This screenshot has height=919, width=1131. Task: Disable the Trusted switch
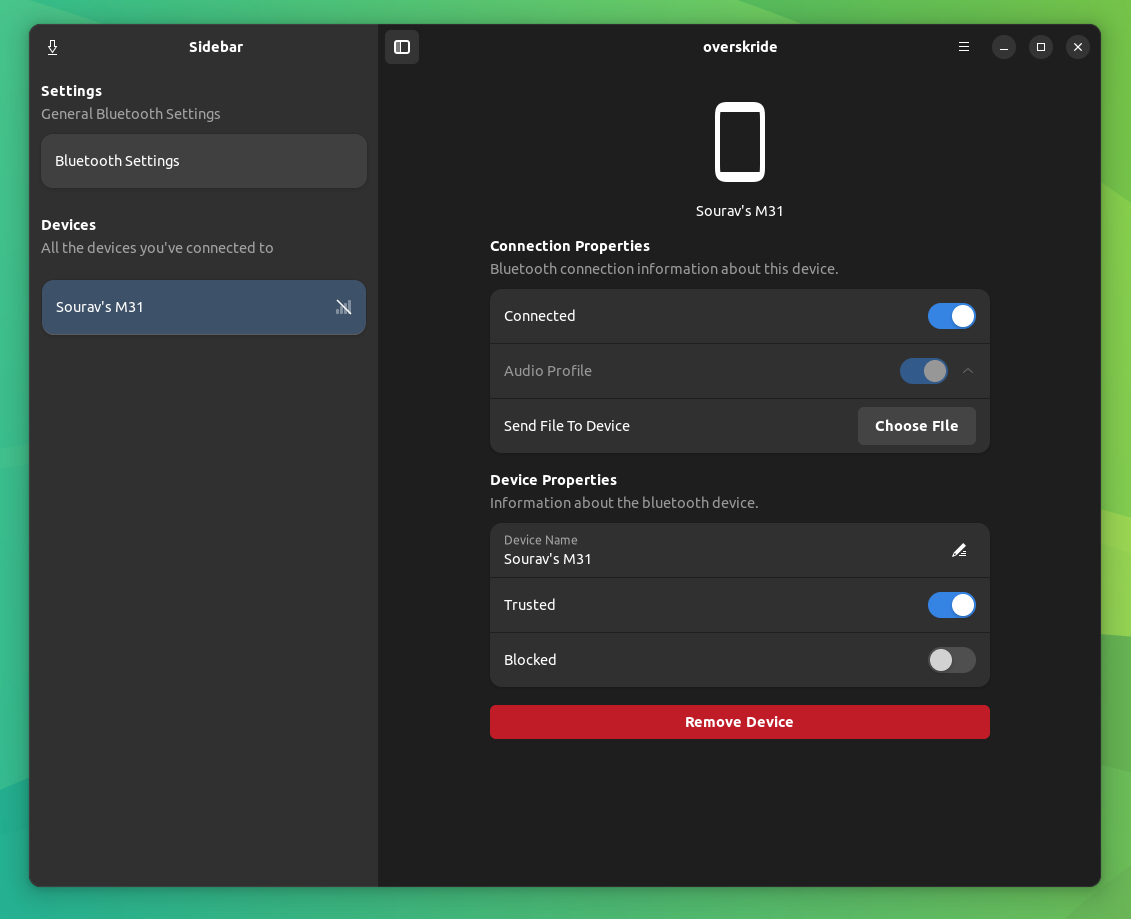pyautogui.click(x=951, y=605)
